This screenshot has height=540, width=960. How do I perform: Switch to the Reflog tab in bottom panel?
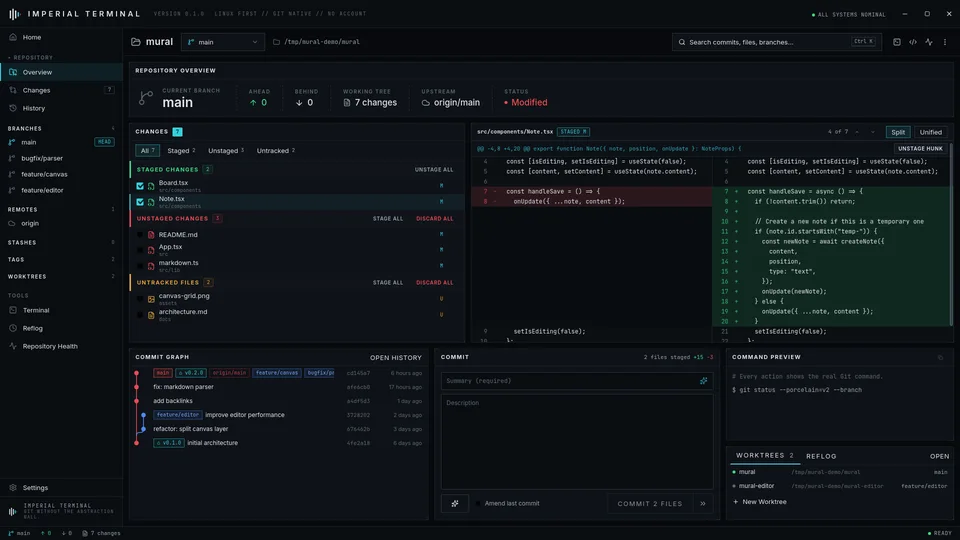click(x=821, y=456)
